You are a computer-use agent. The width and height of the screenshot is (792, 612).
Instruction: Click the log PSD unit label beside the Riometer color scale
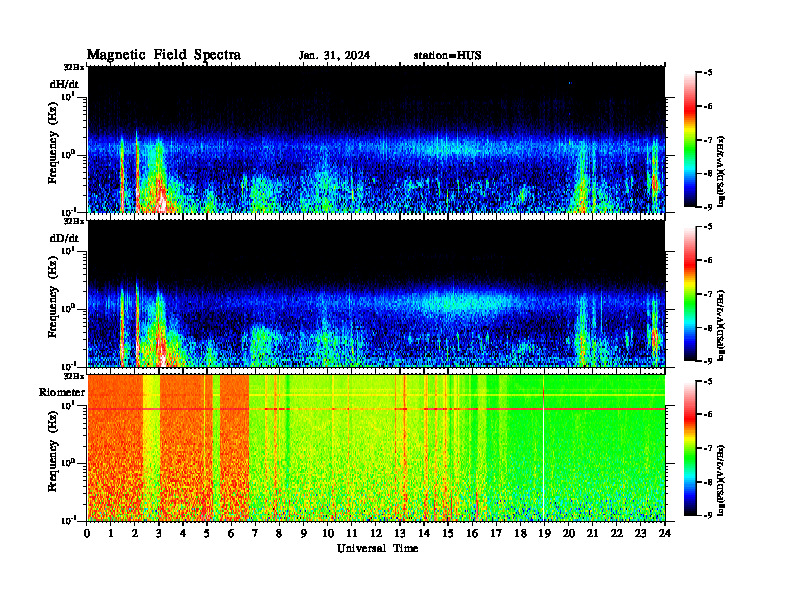721,480
